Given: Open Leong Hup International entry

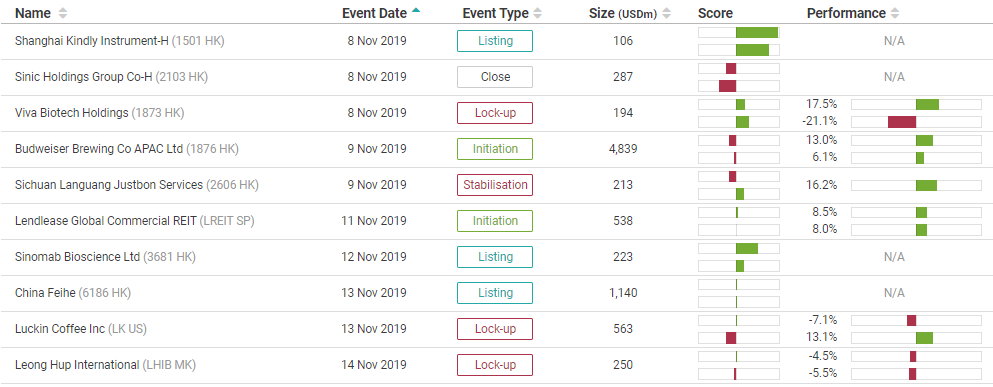Looking at the screenshot, I should pyautogui.click(x=105, y=365).
